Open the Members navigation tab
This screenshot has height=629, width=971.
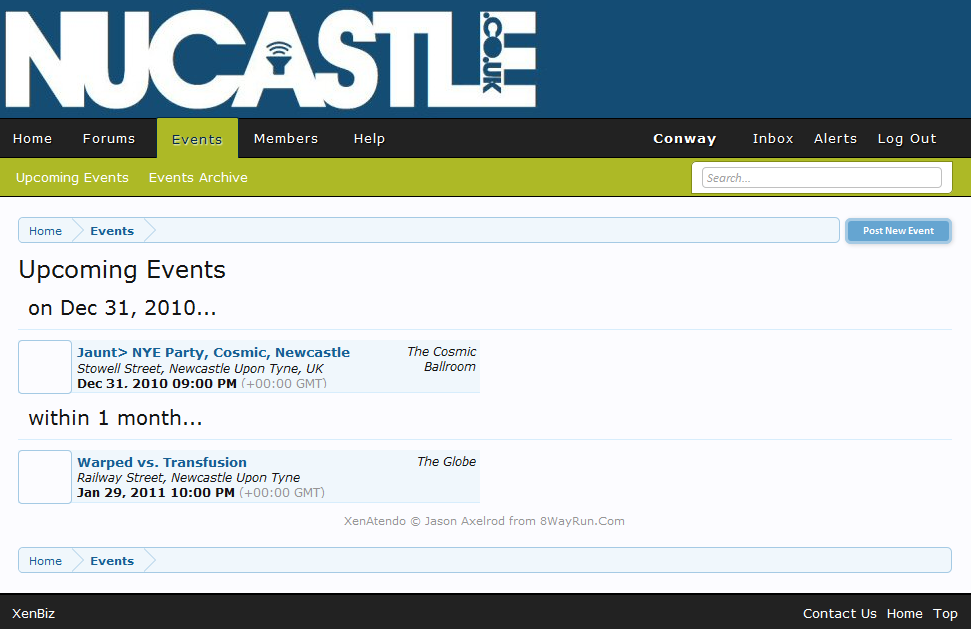tap(286, 139)
